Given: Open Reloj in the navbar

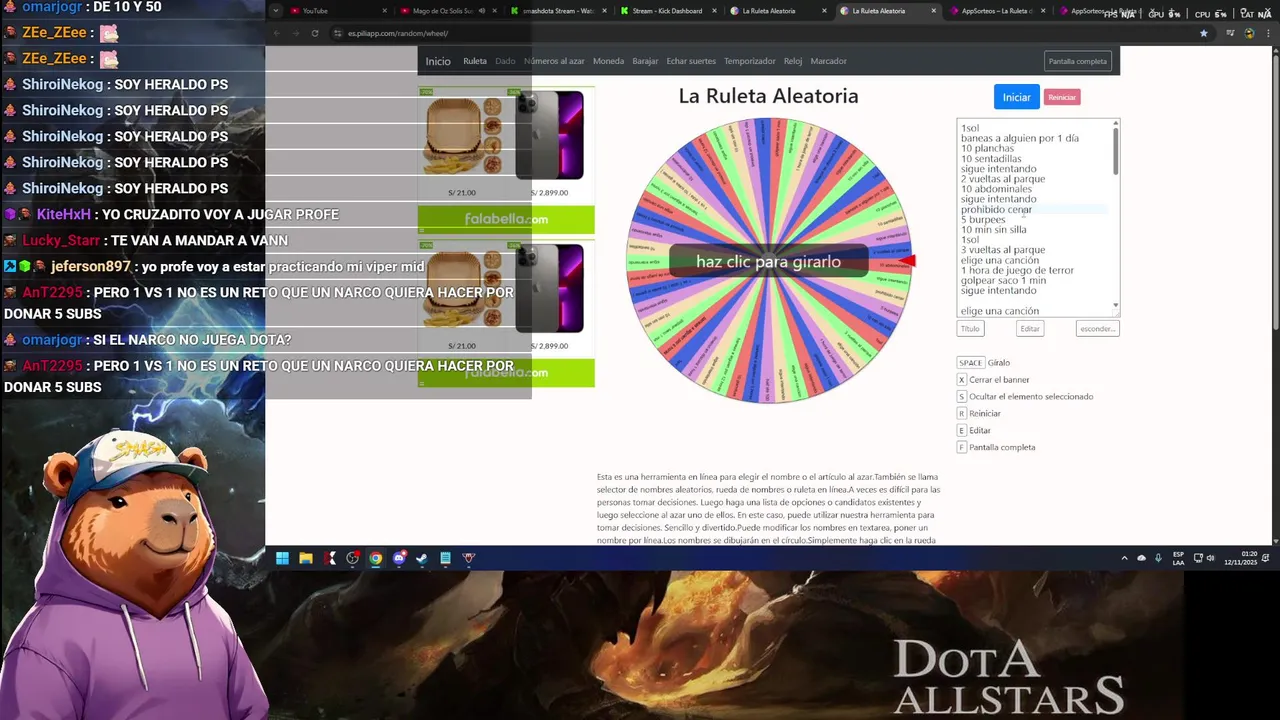Looking at the screenshot, I should [793, 61].
